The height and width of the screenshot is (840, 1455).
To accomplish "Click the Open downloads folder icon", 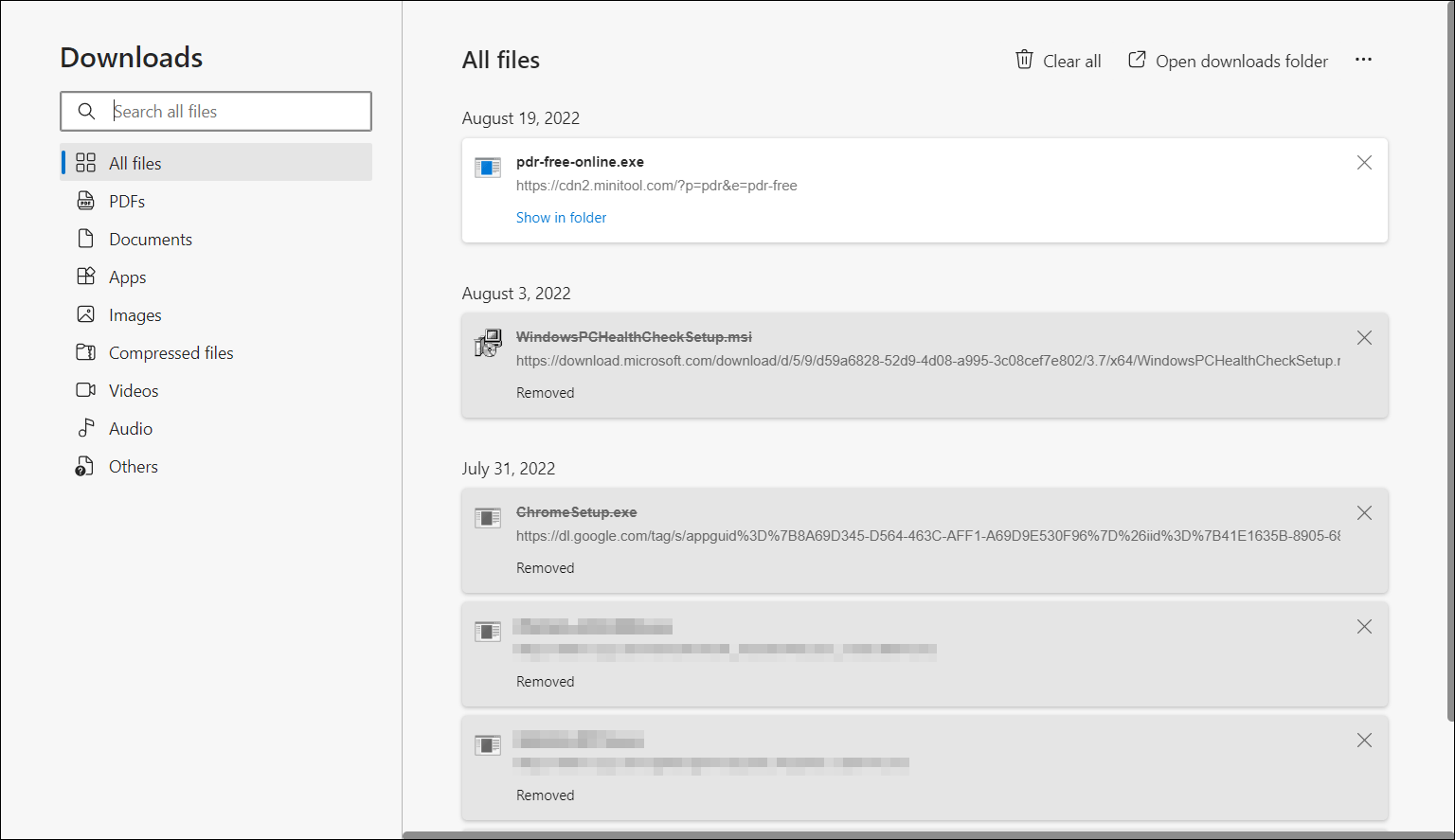I will click(1137, 60).
